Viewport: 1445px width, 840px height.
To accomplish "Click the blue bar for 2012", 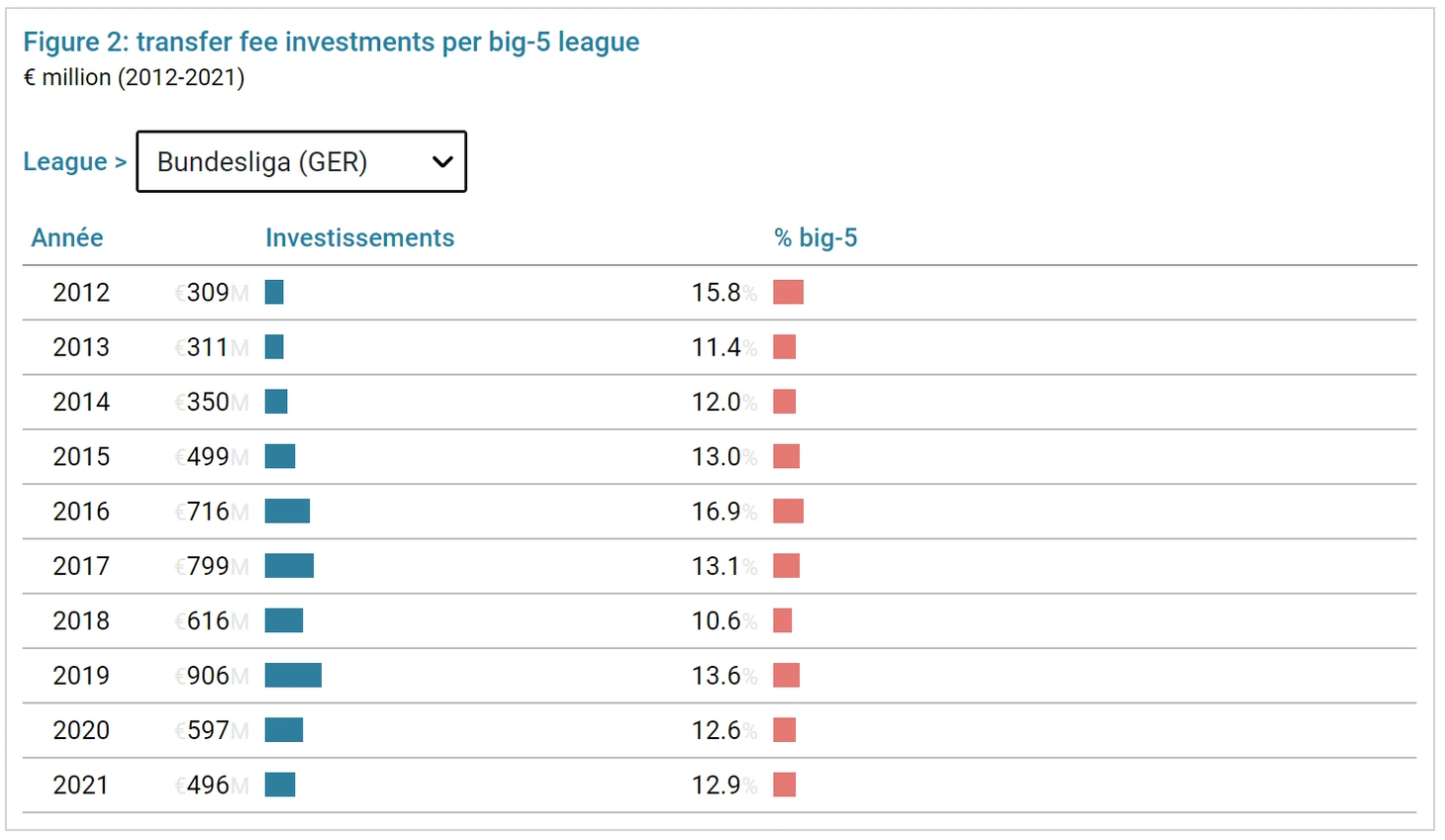I will pos(274,293).
